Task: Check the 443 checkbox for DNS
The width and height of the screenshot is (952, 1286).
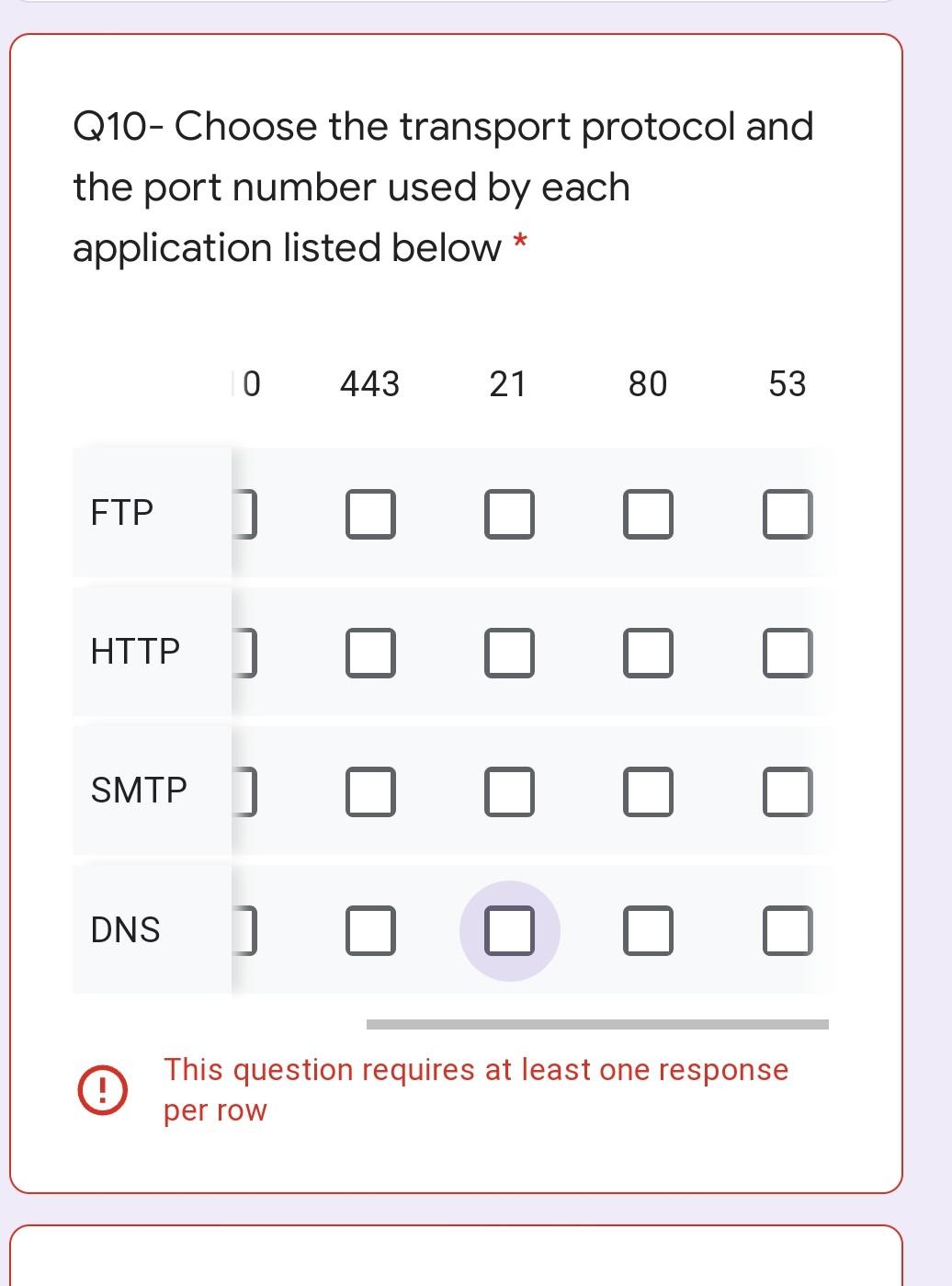Action: point(371,929)
